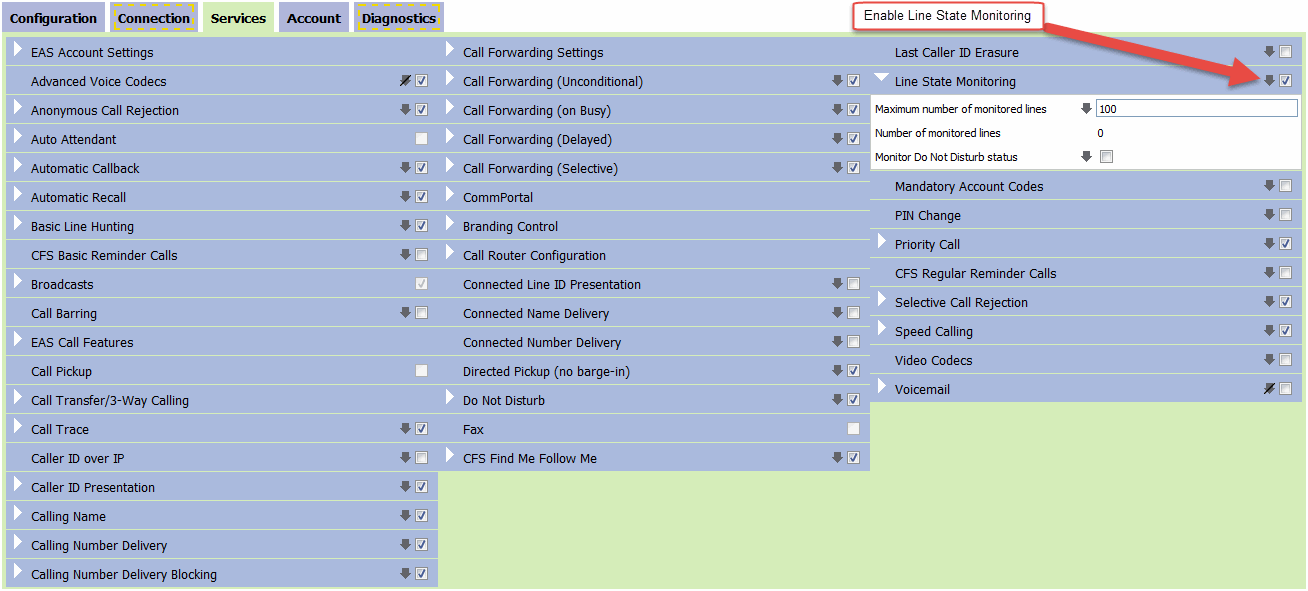Click the inherit arrow next to Maximum number of monitored lines
This screenshot has width=1308, height=591.
[x=1086, y=108]
